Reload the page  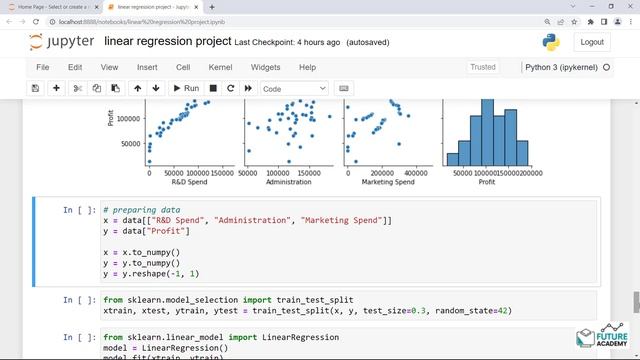pos(36,22)
